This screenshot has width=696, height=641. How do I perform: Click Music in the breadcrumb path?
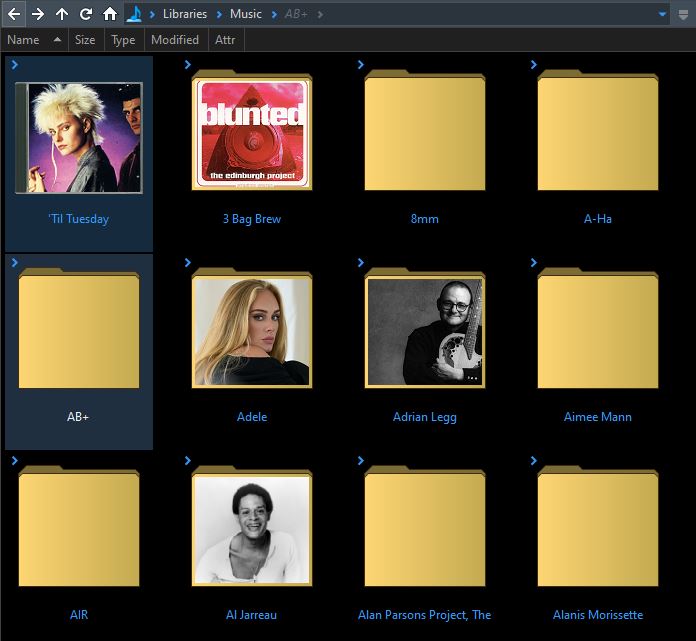(246, 14)
